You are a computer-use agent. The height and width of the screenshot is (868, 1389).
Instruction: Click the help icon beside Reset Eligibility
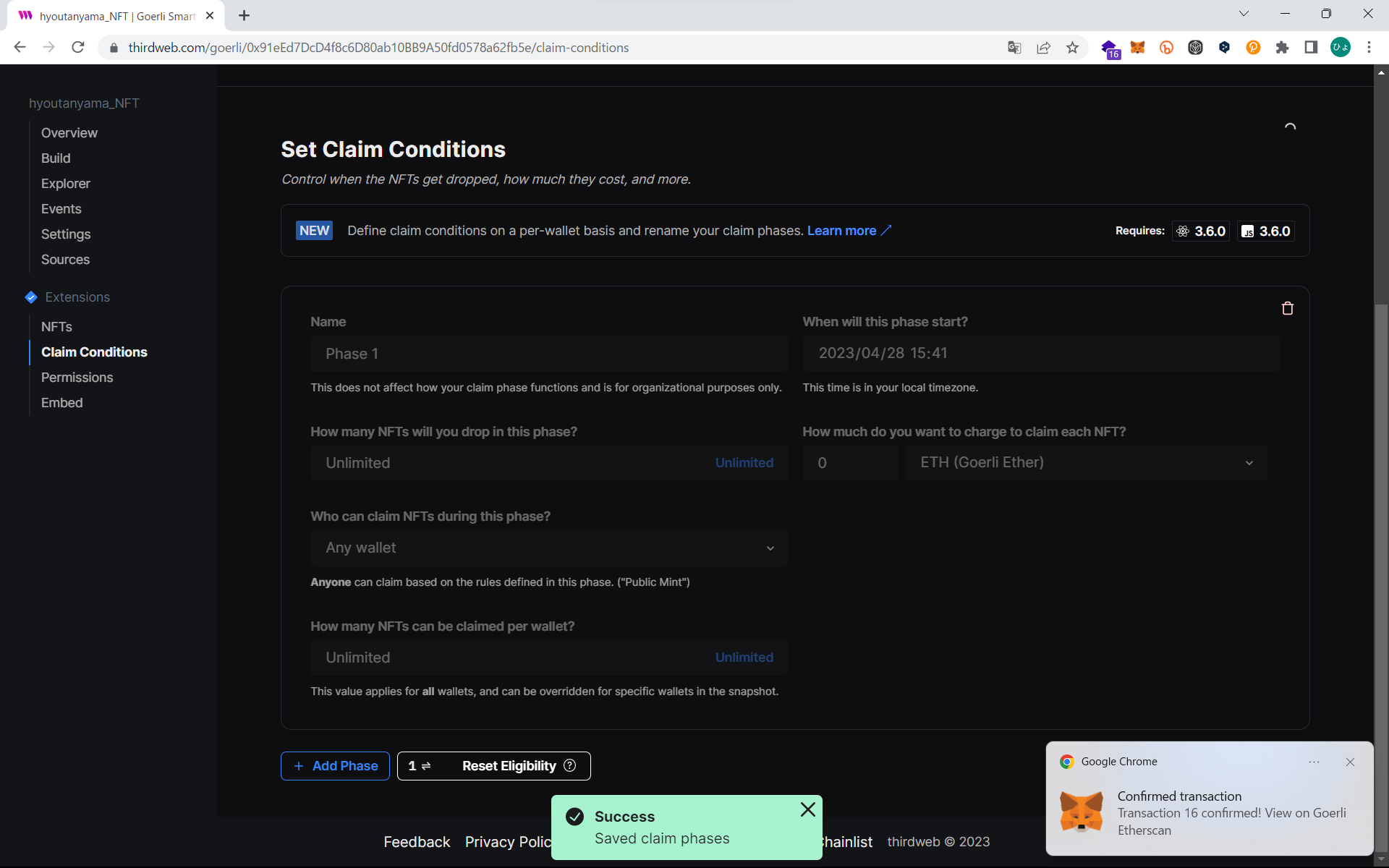(570, 765)
